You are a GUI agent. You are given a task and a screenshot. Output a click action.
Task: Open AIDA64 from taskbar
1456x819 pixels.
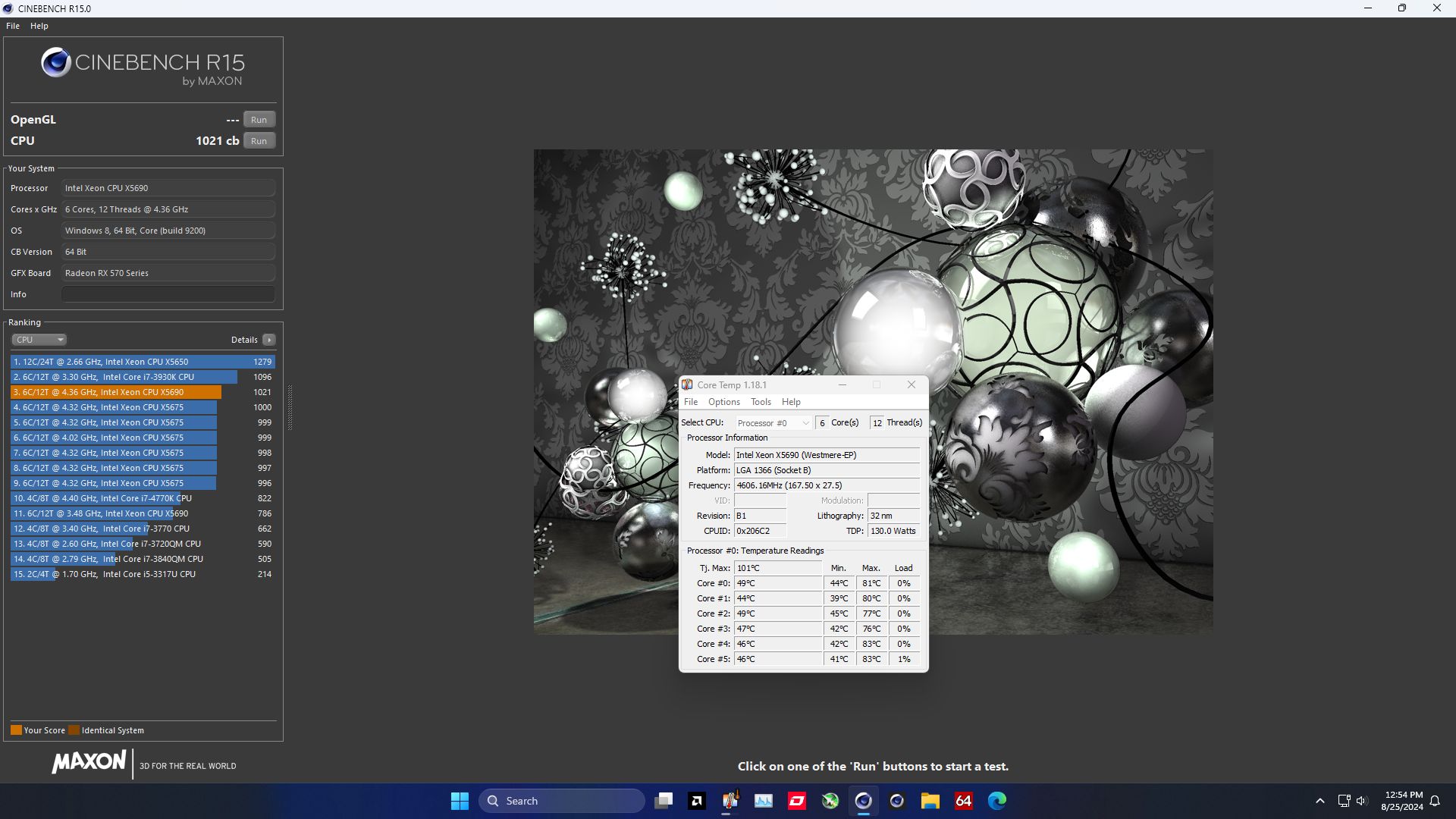(x=964, y=801)
